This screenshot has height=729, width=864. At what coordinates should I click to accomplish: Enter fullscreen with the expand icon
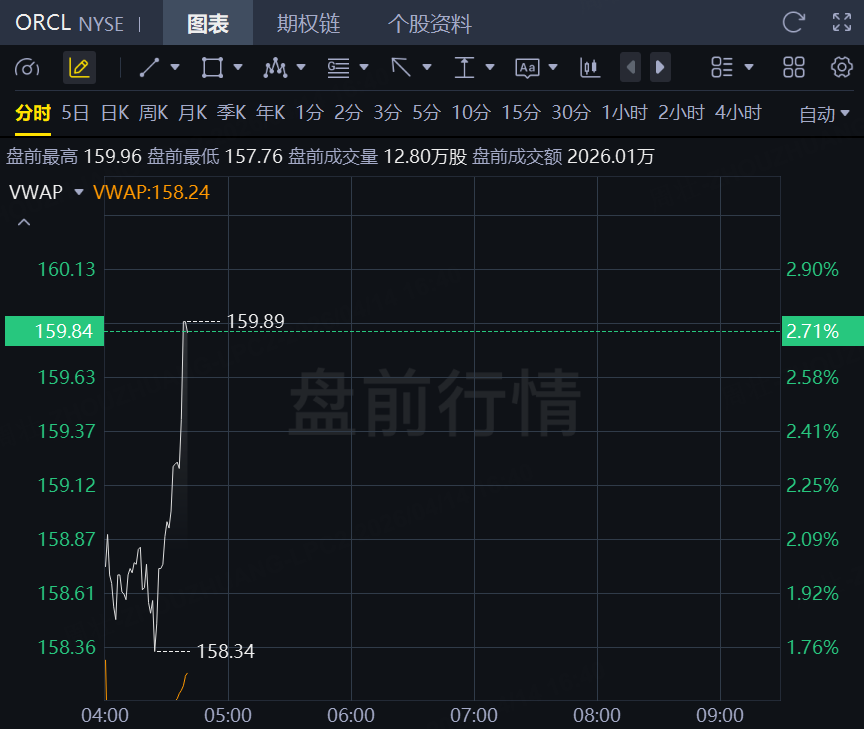(x=842, y=23)
